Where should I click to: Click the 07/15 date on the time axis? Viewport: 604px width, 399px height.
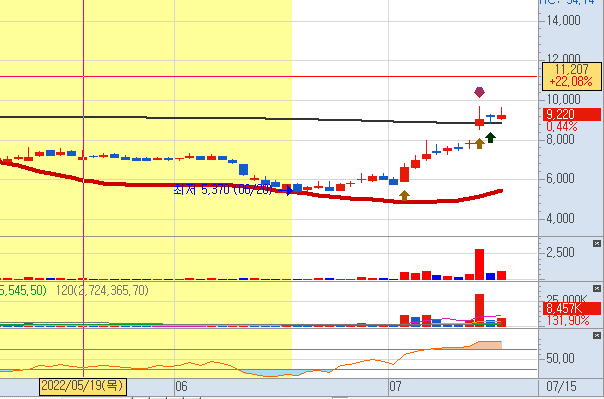click(x=562, y=386)
